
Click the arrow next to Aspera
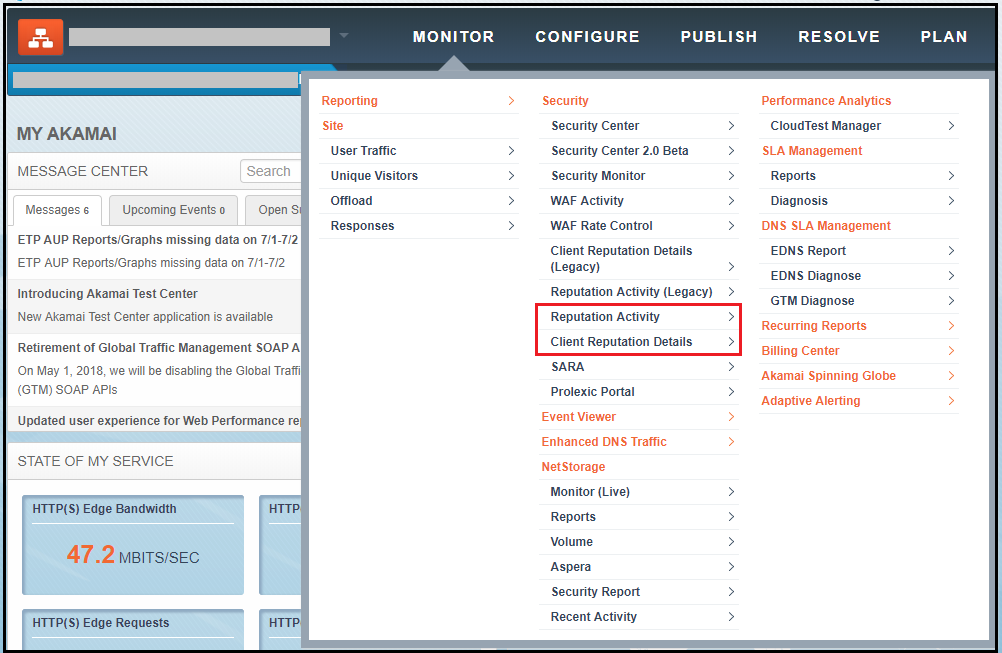(x=731, y=567)
